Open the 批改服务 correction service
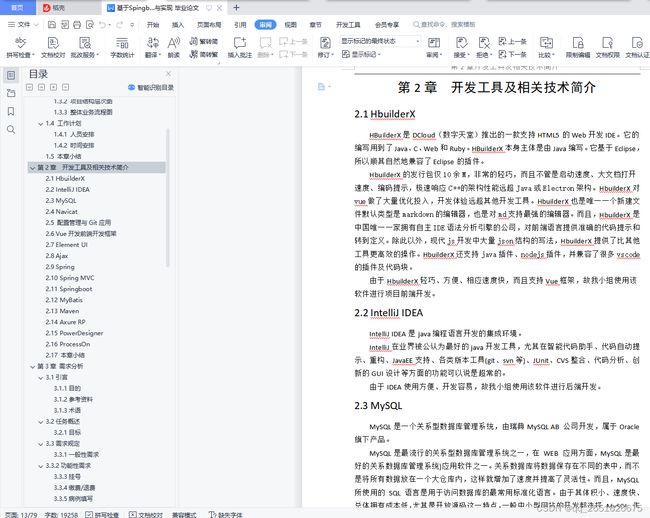650x518 pixels. point(85,47)
